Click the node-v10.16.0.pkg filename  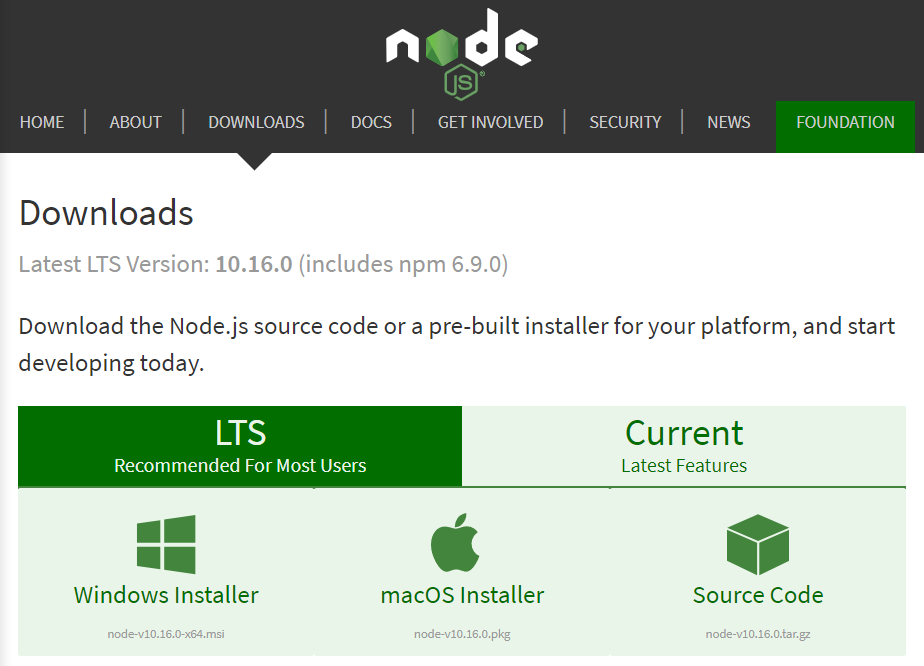tap(462, 634)
